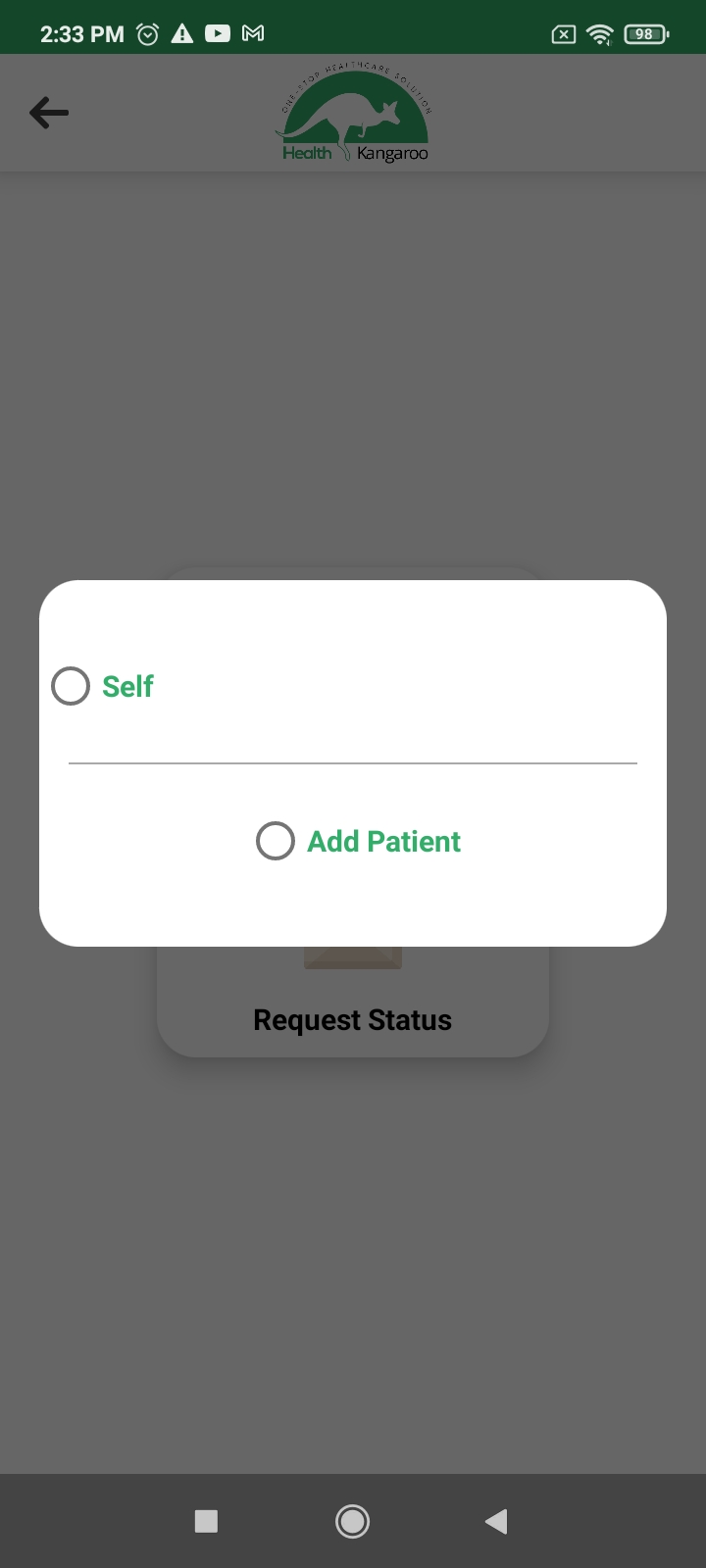This screenshot has width=706, height=1568.
Task: Select the Add Patient radio button
Action: (x=276, y=841)
